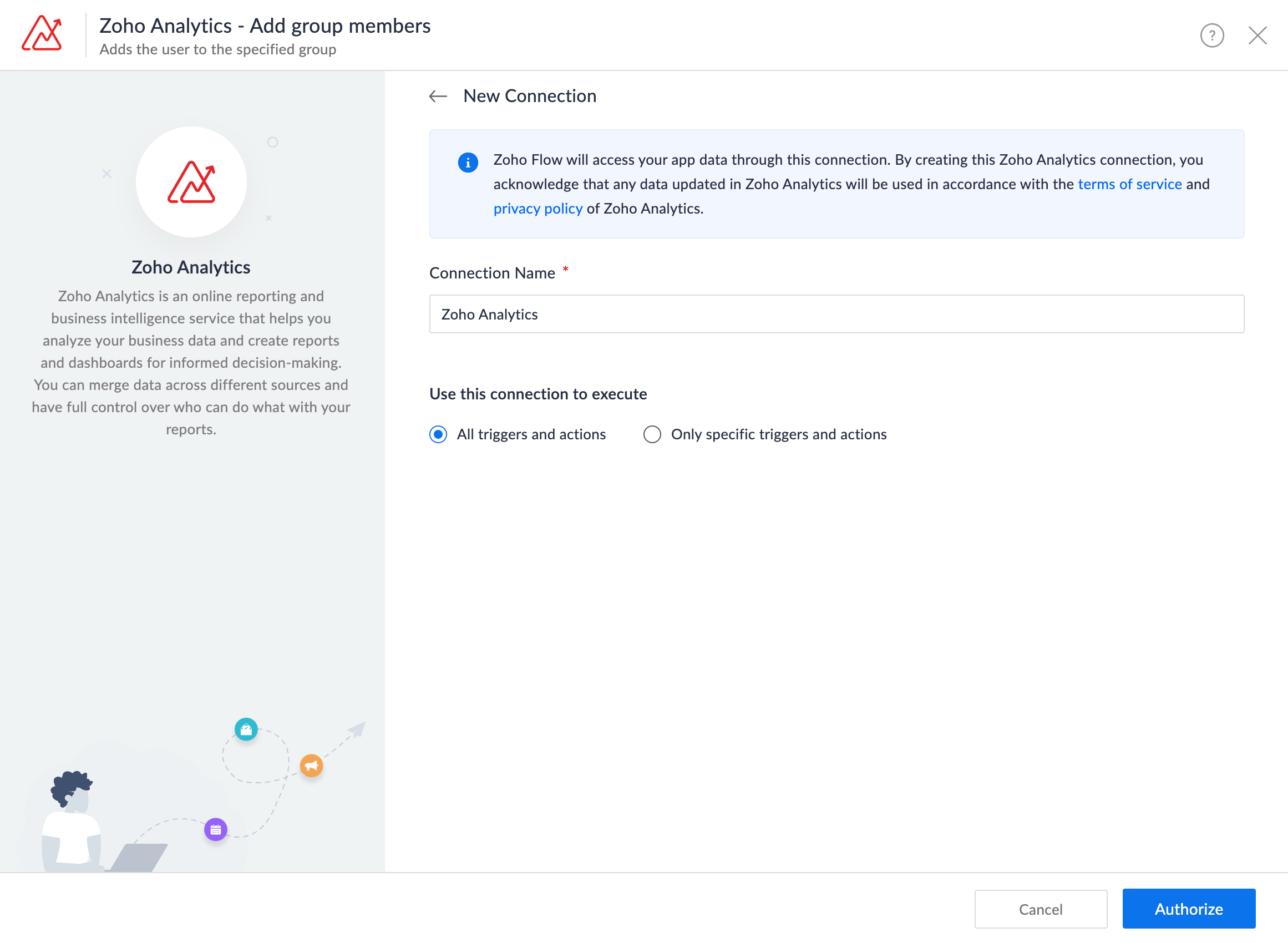Go back using the left arrow icon
This screenshot has width=1288, height=943.
pyautogui.click(x=438, y=97)
